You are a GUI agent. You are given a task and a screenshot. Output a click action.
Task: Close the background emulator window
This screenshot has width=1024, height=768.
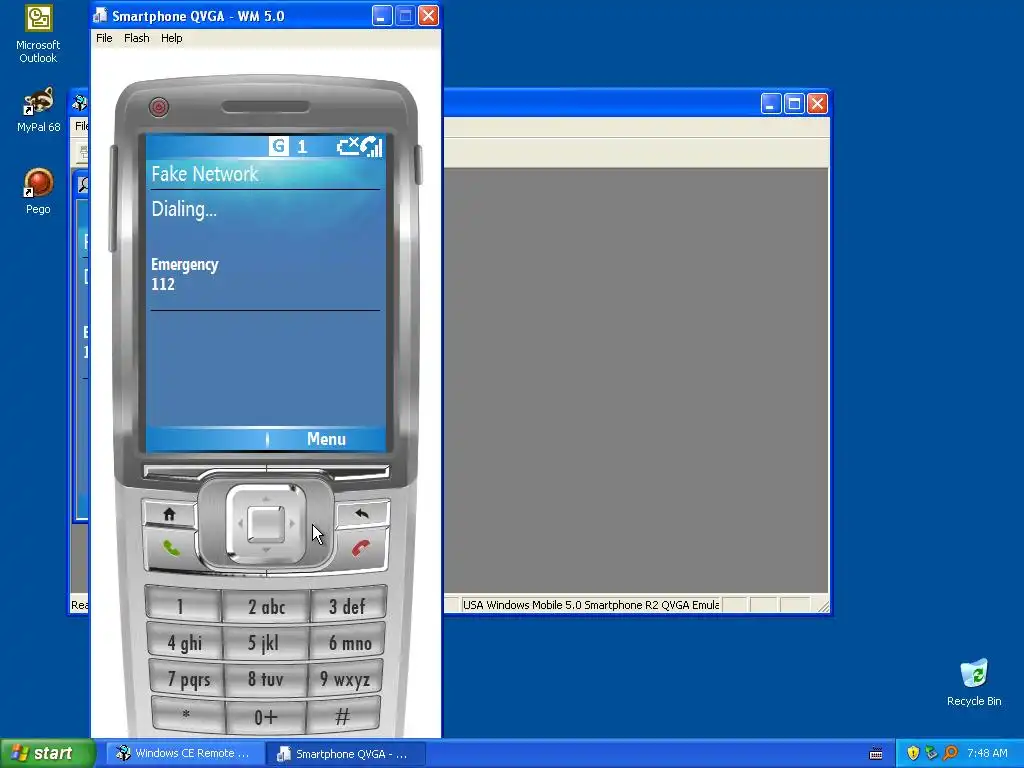pos(818,103)
